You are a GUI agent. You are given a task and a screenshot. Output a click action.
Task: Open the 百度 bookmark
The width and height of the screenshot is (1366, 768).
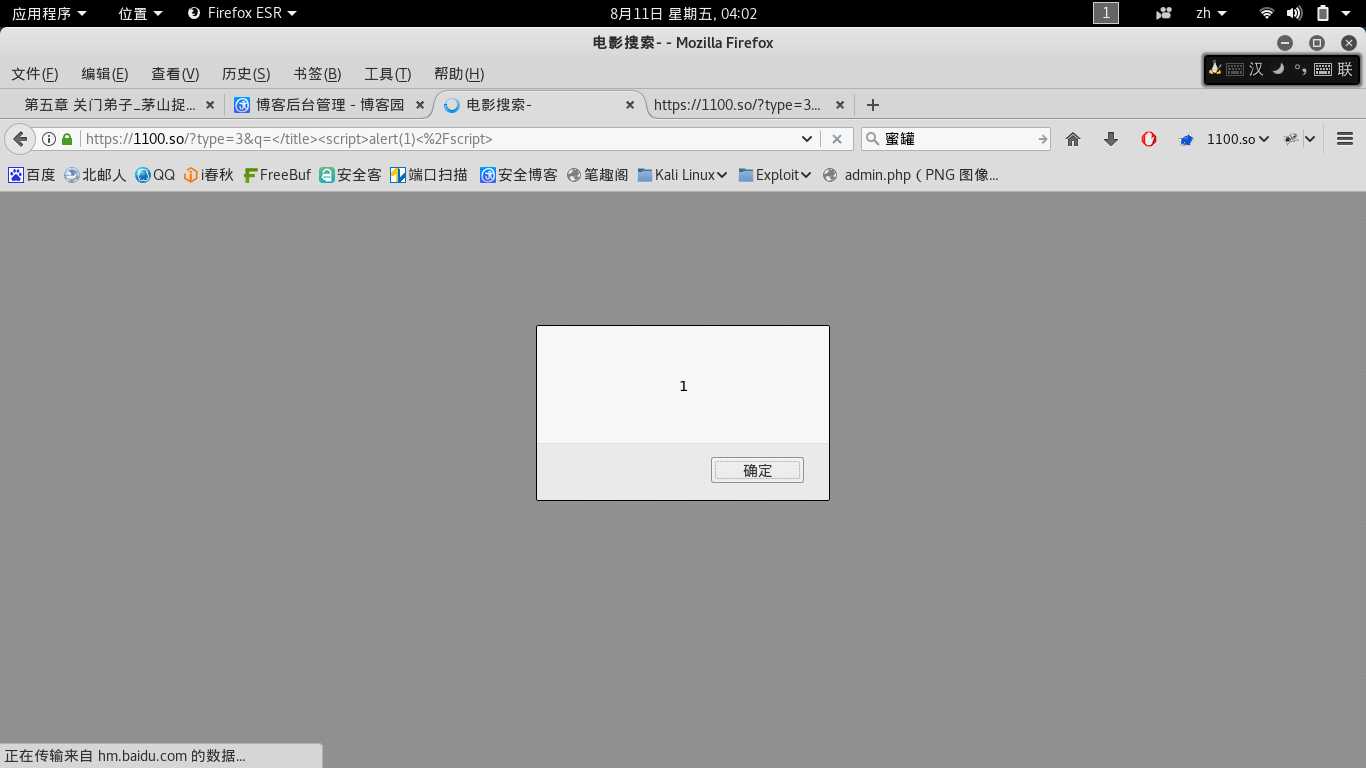click(x=32, y=175)
